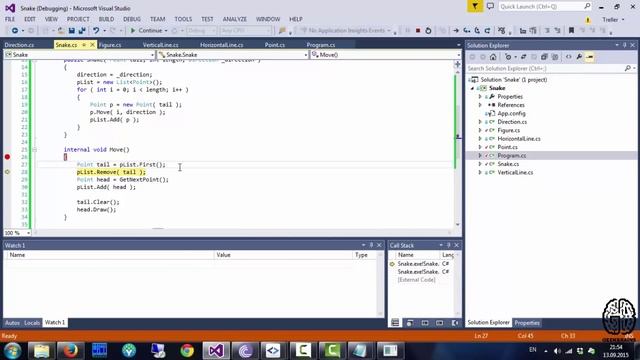Switch to the Point.cs editor tab
Screen dimensions: 640x360
click(x=275, y=45)
